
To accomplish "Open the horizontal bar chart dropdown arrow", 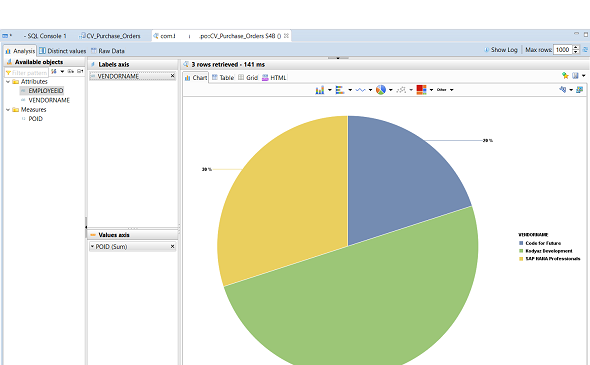I will 350,90.
